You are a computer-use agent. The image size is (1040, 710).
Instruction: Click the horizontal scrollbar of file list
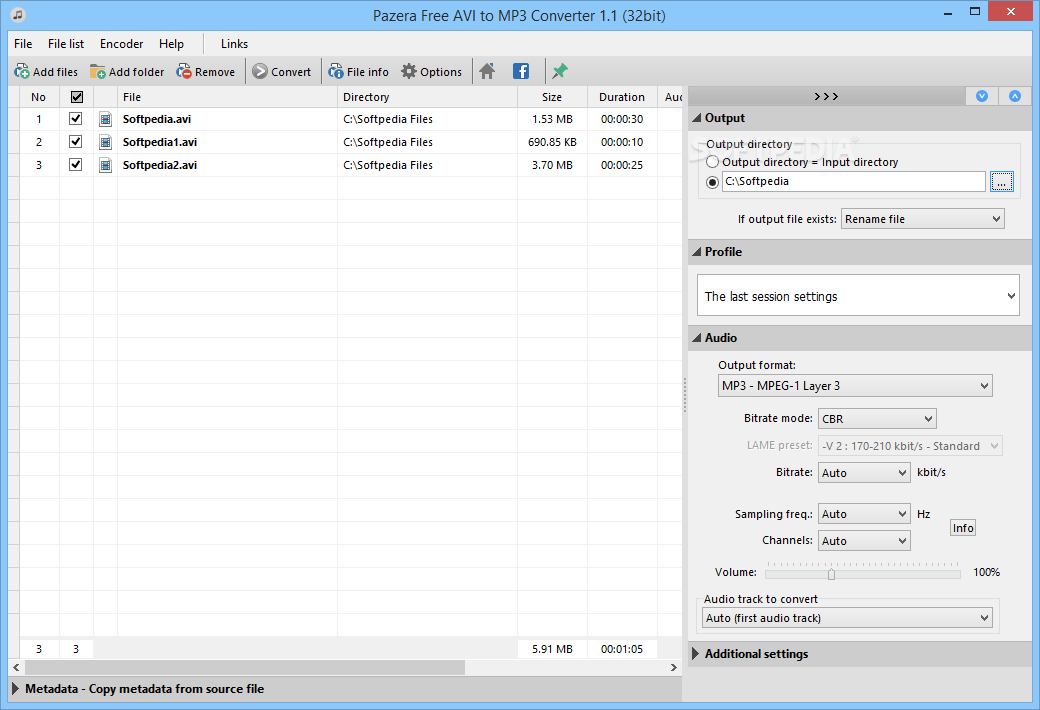point(243,668)
